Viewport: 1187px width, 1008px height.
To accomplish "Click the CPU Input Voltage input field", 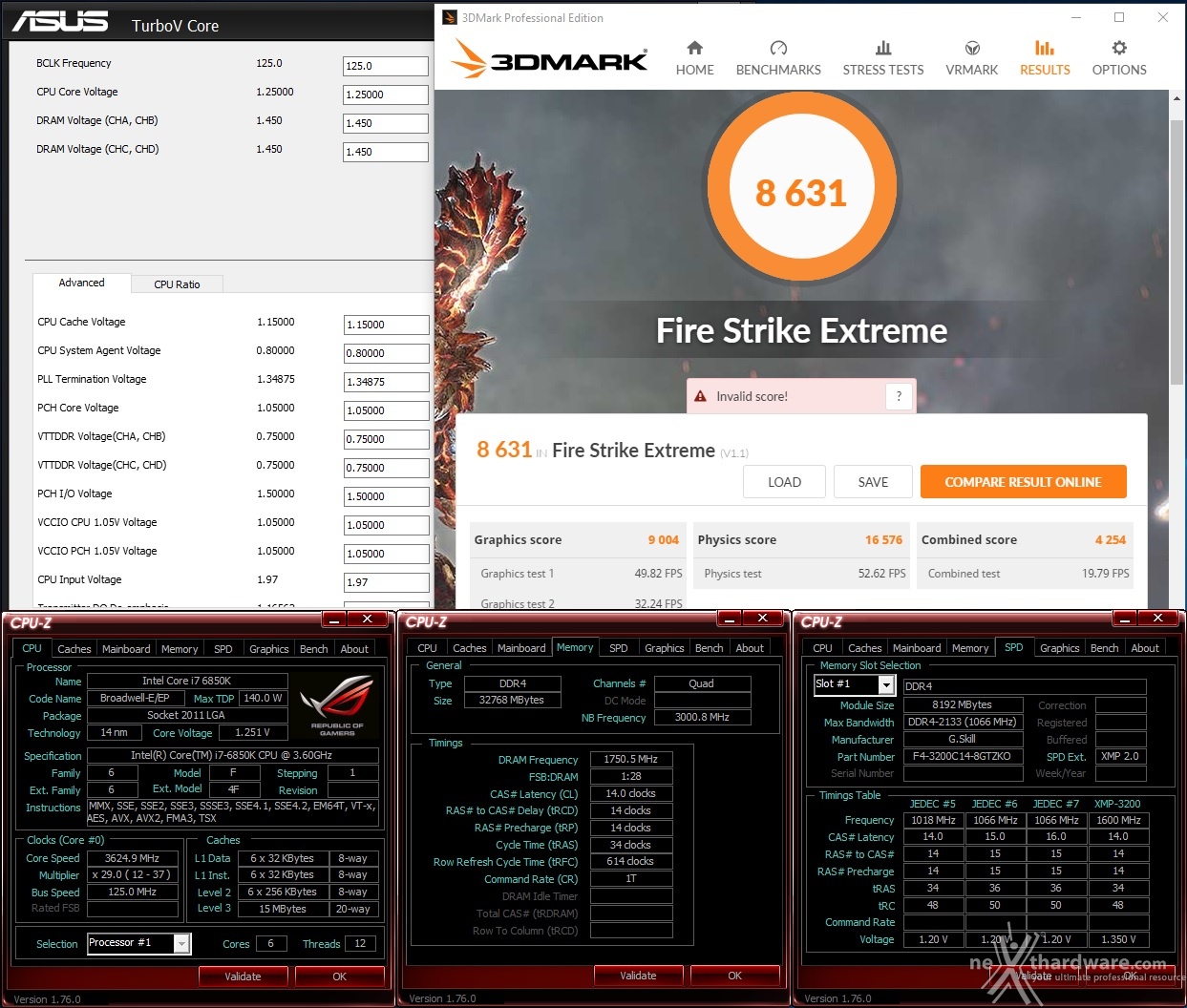I will point(386,582).
